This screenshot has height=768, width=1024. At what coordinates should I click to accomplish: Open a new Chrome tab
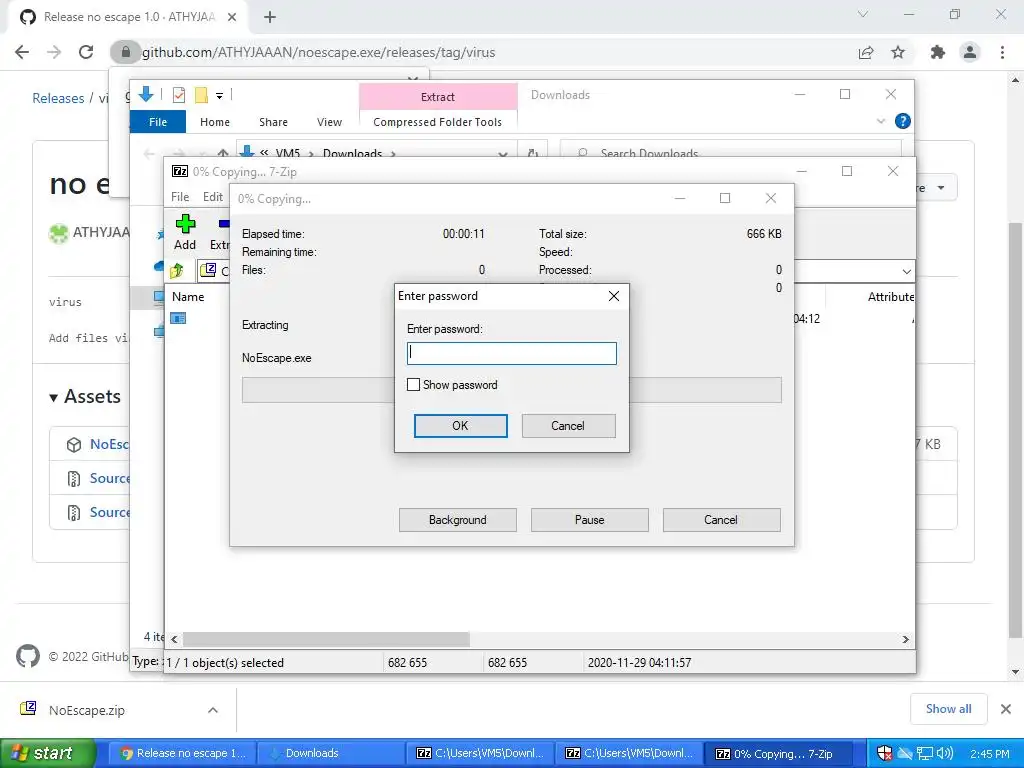tap(270, 17)
